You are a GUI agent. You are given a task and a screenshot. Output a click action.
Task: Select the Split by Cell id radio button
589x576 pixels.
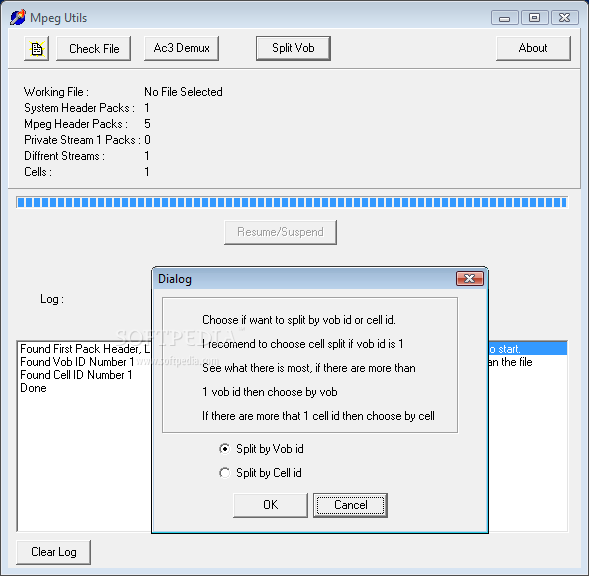tap(260, 473)
